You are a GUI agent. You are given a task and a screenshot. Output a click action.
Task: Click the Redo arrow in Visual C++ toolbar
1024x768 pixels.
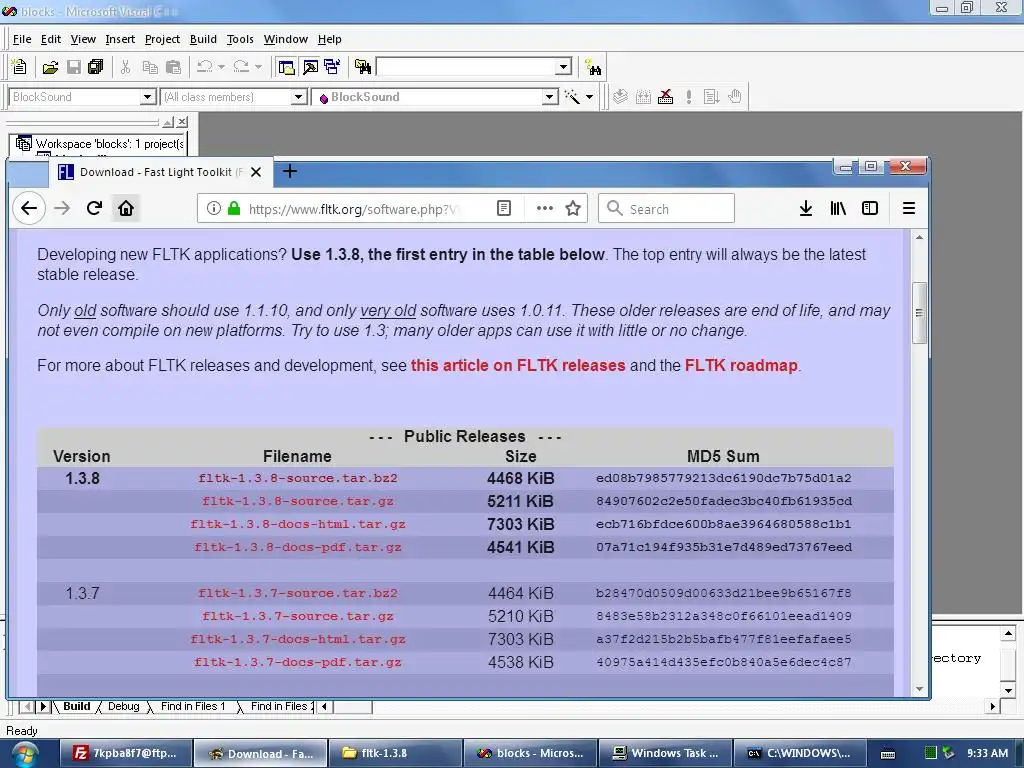pyautogui.click(x=241, y=67)
